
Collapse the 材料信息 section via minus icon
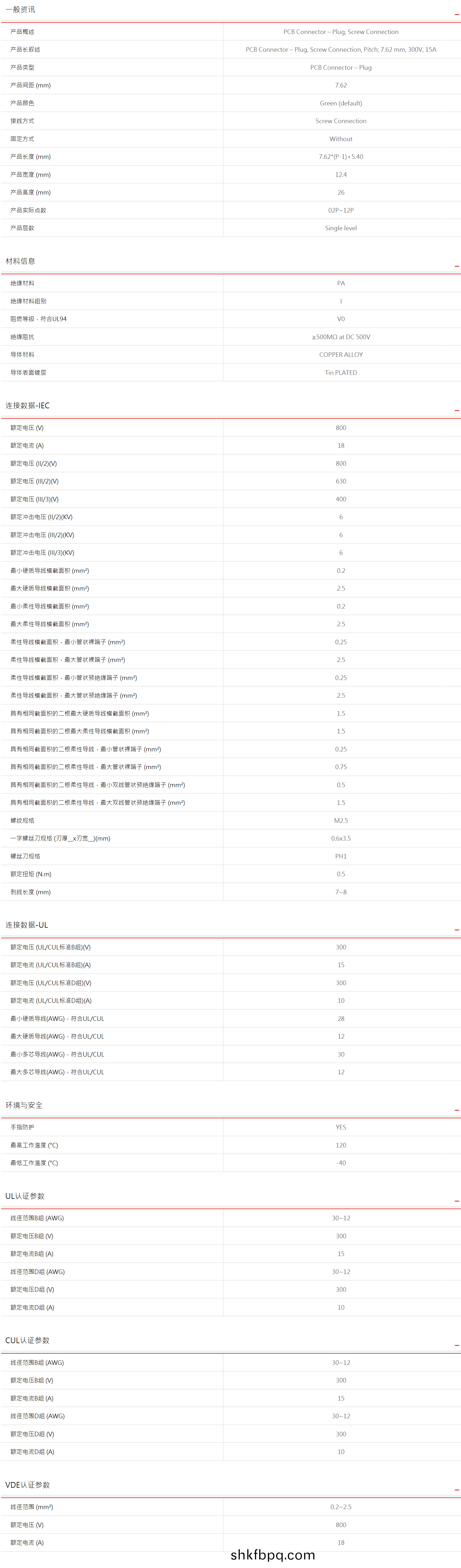456,266
